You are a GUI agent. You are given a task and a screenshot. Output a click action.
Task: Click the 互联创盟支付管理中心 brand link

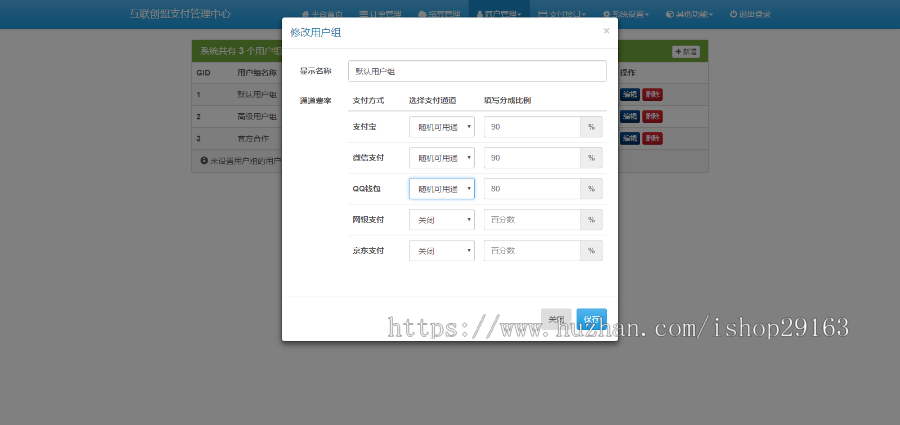[180, 14]
